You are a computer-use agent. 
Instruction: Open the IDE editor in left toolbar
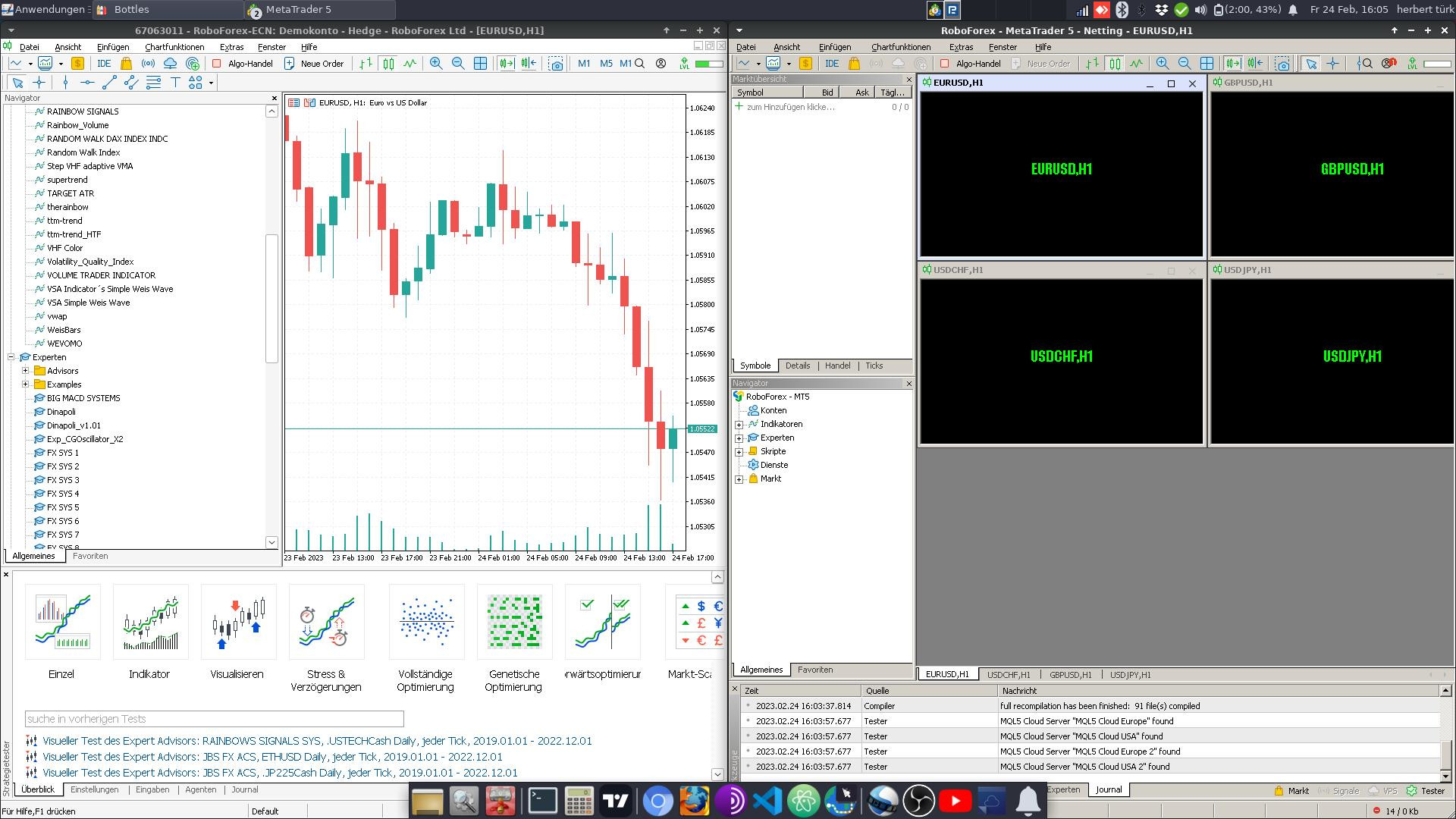[104, 64]
